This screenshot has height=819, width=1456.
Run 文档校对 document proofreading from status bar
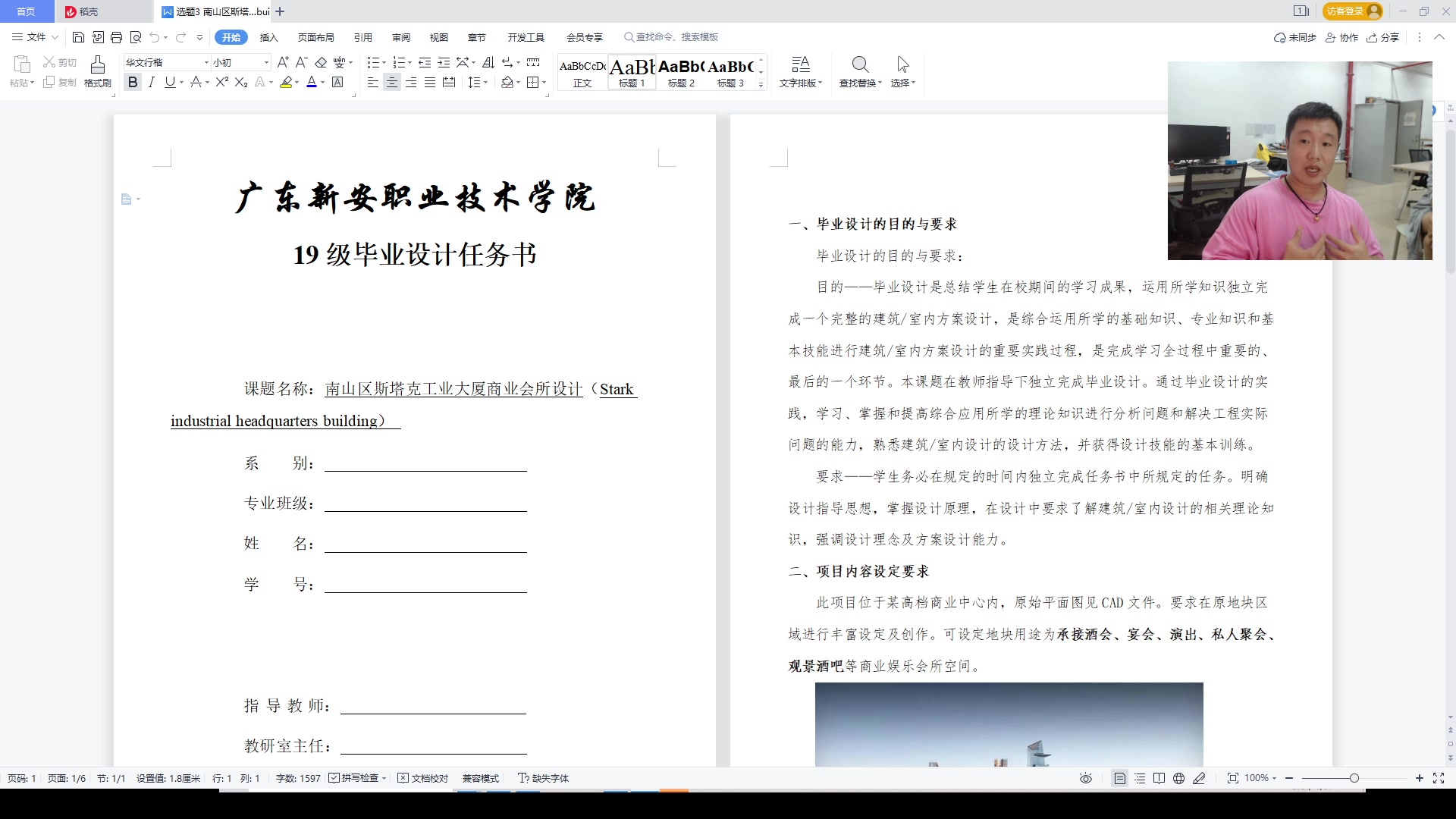coord(423,778)
